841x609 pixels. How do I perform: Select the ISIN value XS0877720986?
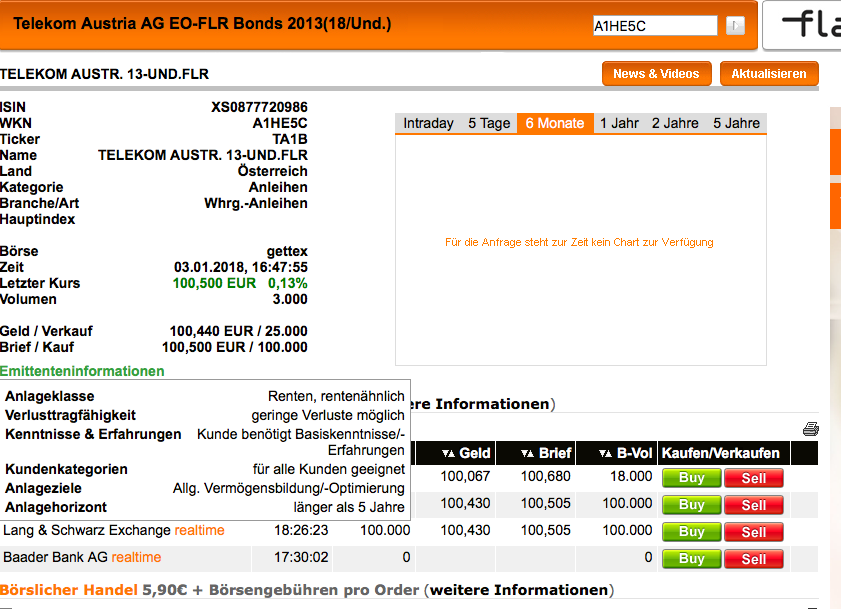(260, 107)
